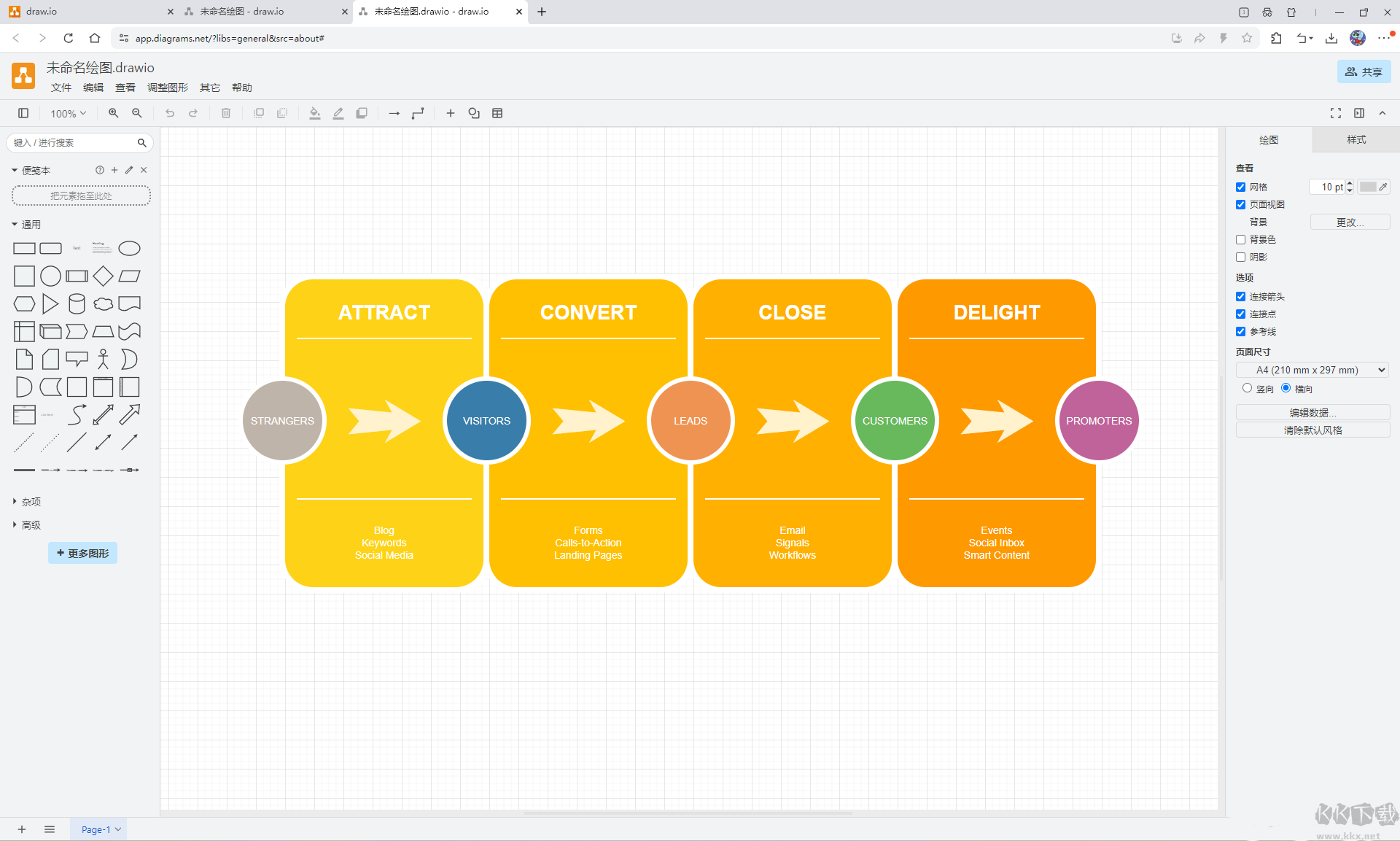The width and height of the screenshot is (1400, 841).
Task: Select the cylinder shape from the palette
Action: tap(77, 303)
